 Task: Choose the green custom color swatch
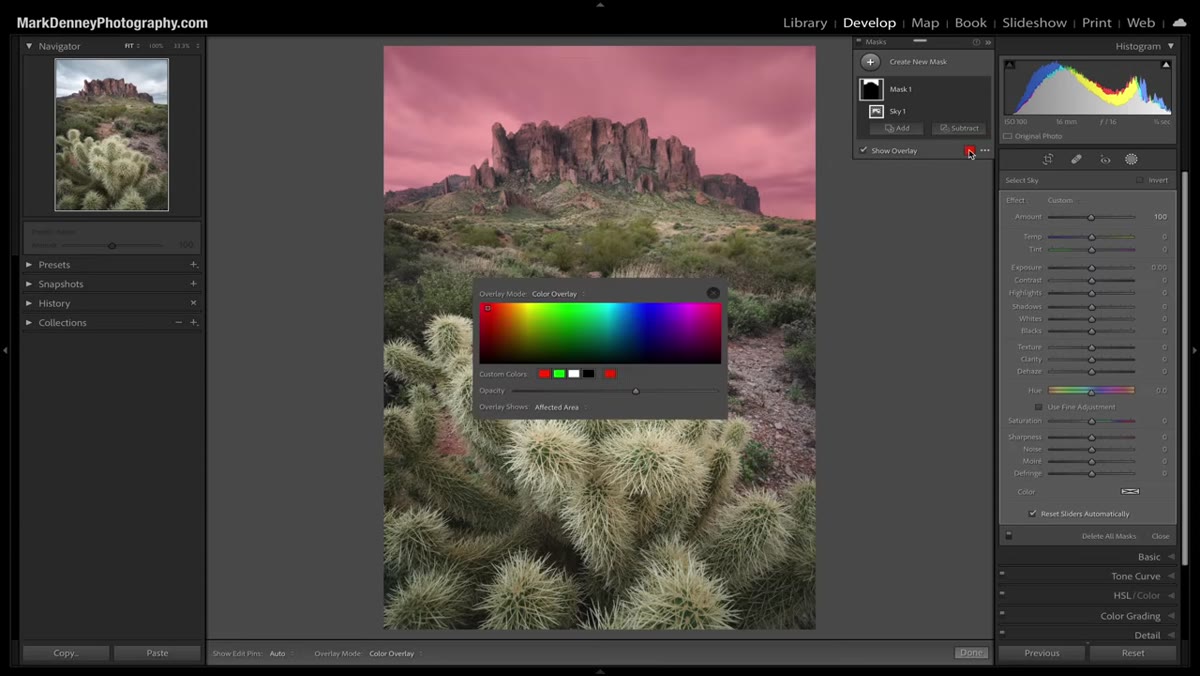559,374
